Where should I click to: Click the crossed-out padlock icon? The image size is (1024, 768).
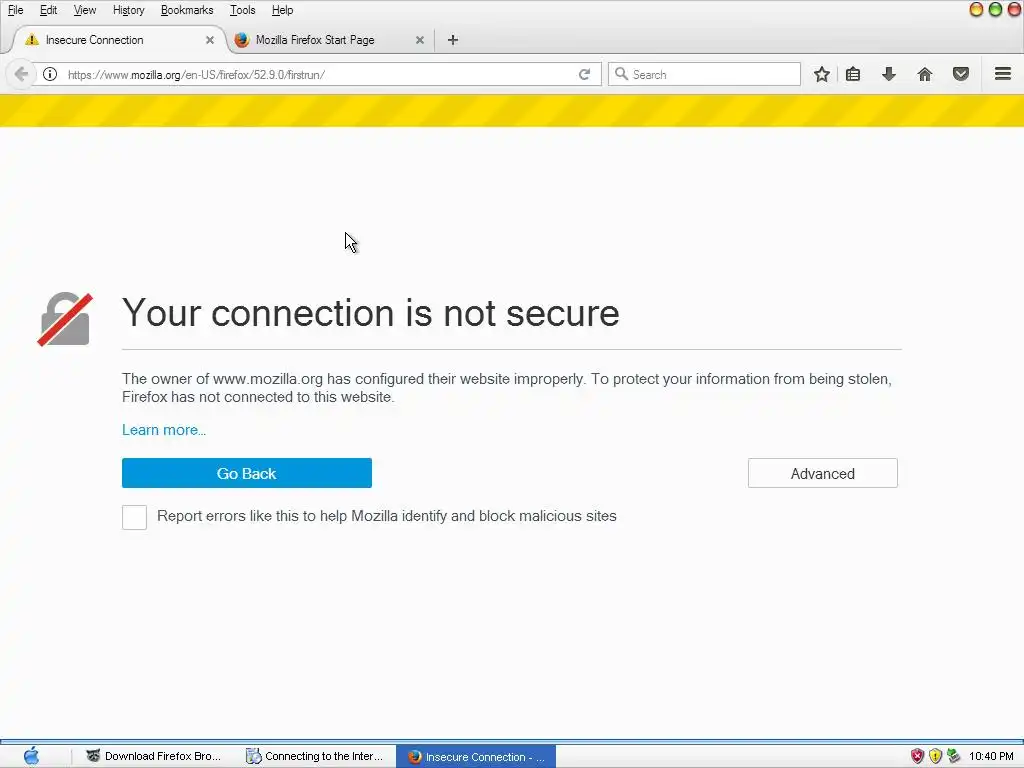point(65,319)
